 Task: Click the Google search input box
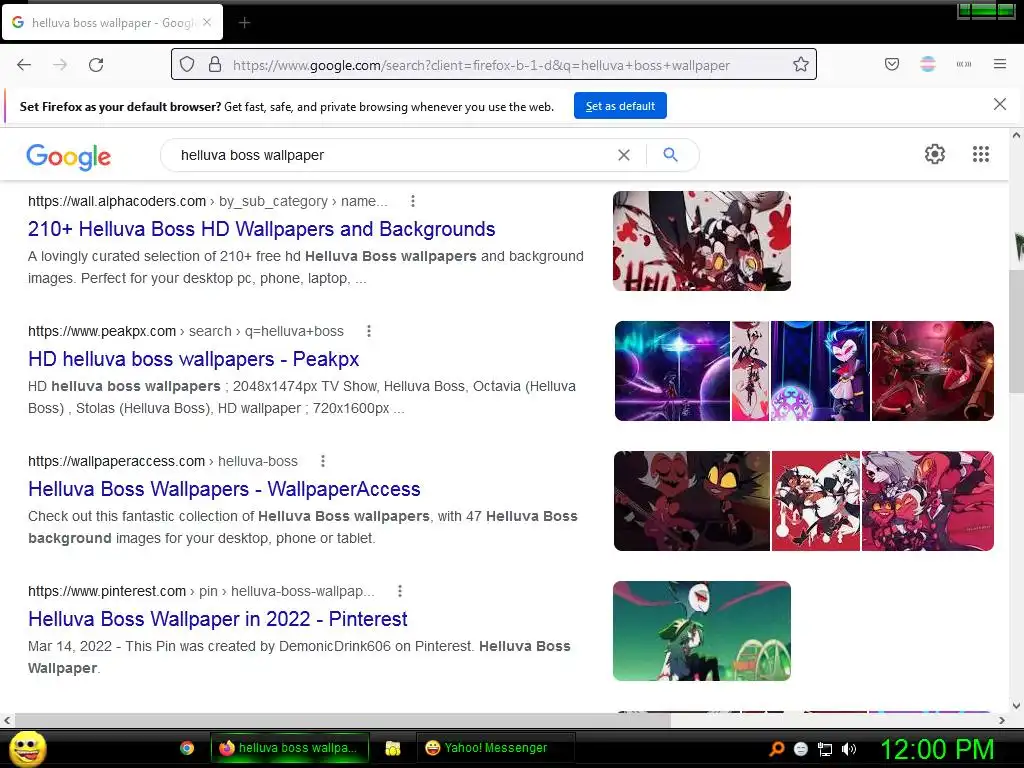pos(392,155)
